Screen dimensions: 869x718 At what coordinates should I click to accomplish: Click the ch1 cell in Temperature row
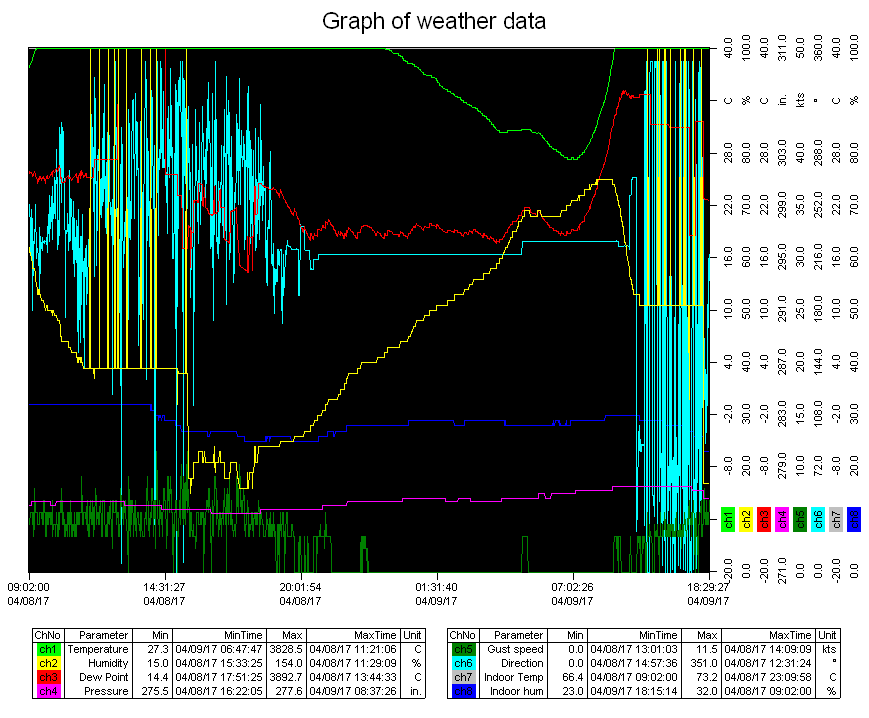[x=46, y=649]
